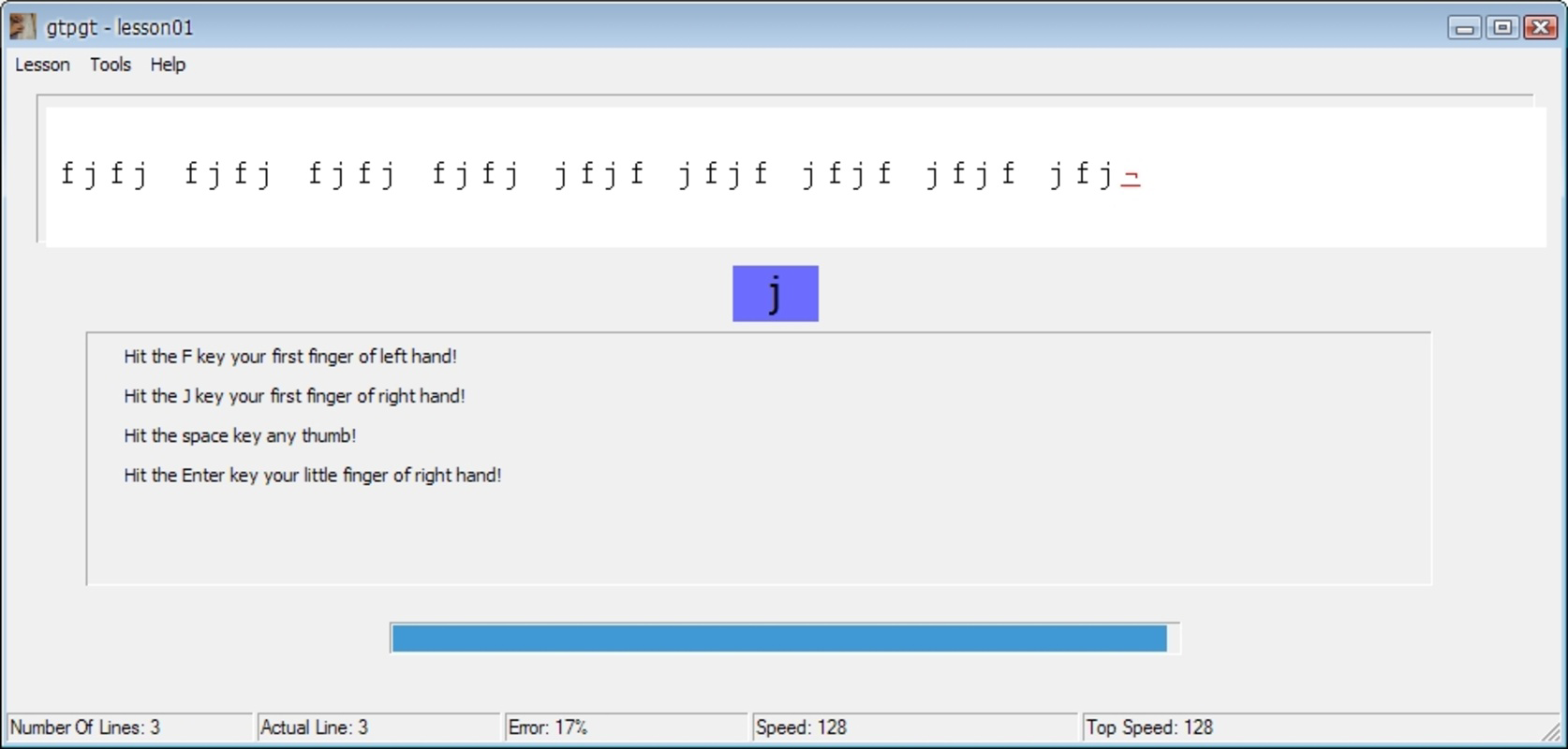Screen dimensions: 1568x749
Task: Open the Lesson menu
Action: [x=42, y=65]
